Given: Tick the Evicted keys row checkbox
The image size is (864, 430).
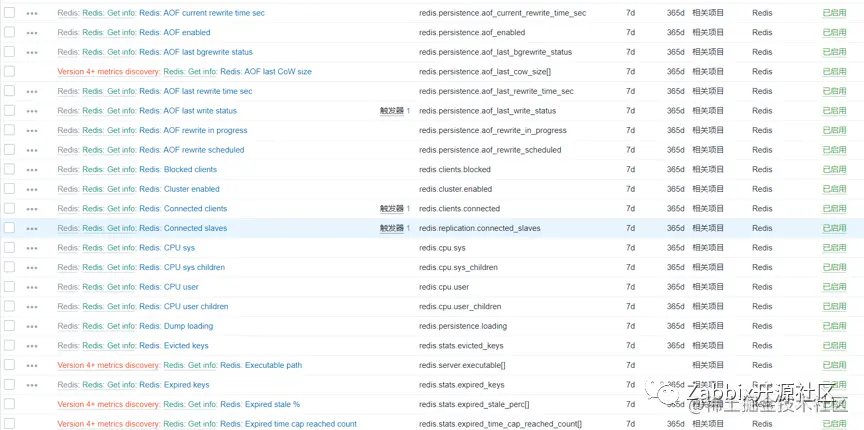Looking at the screenshot, I should pyautogui.click(x=9, y=345).
